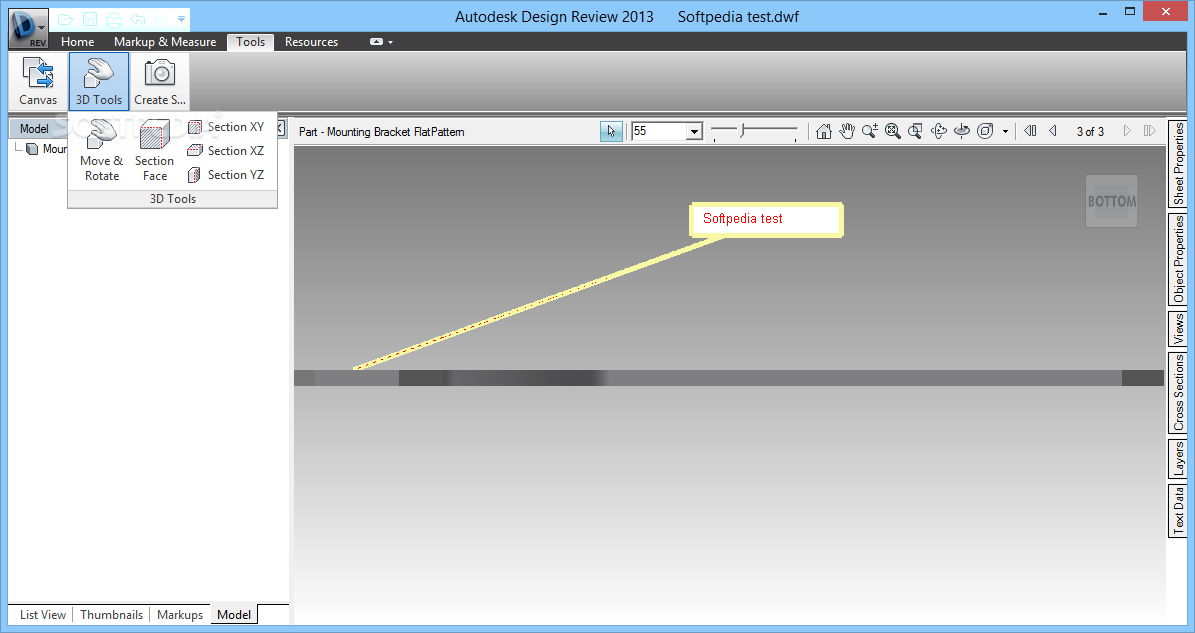
Task: Switch to the Markups bottom tab
Action: coord(180,615)
